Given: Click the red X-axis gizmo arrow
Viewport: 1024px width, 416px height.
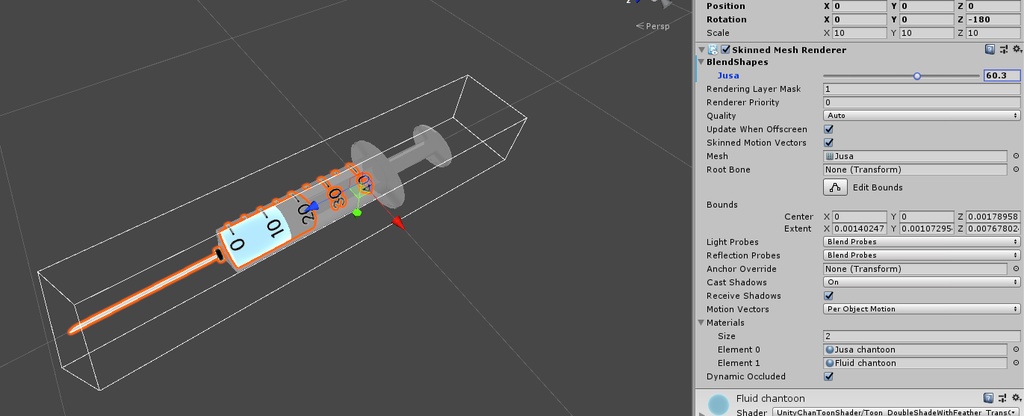Looking at the screenshot, I should click(x=398, y=224).
